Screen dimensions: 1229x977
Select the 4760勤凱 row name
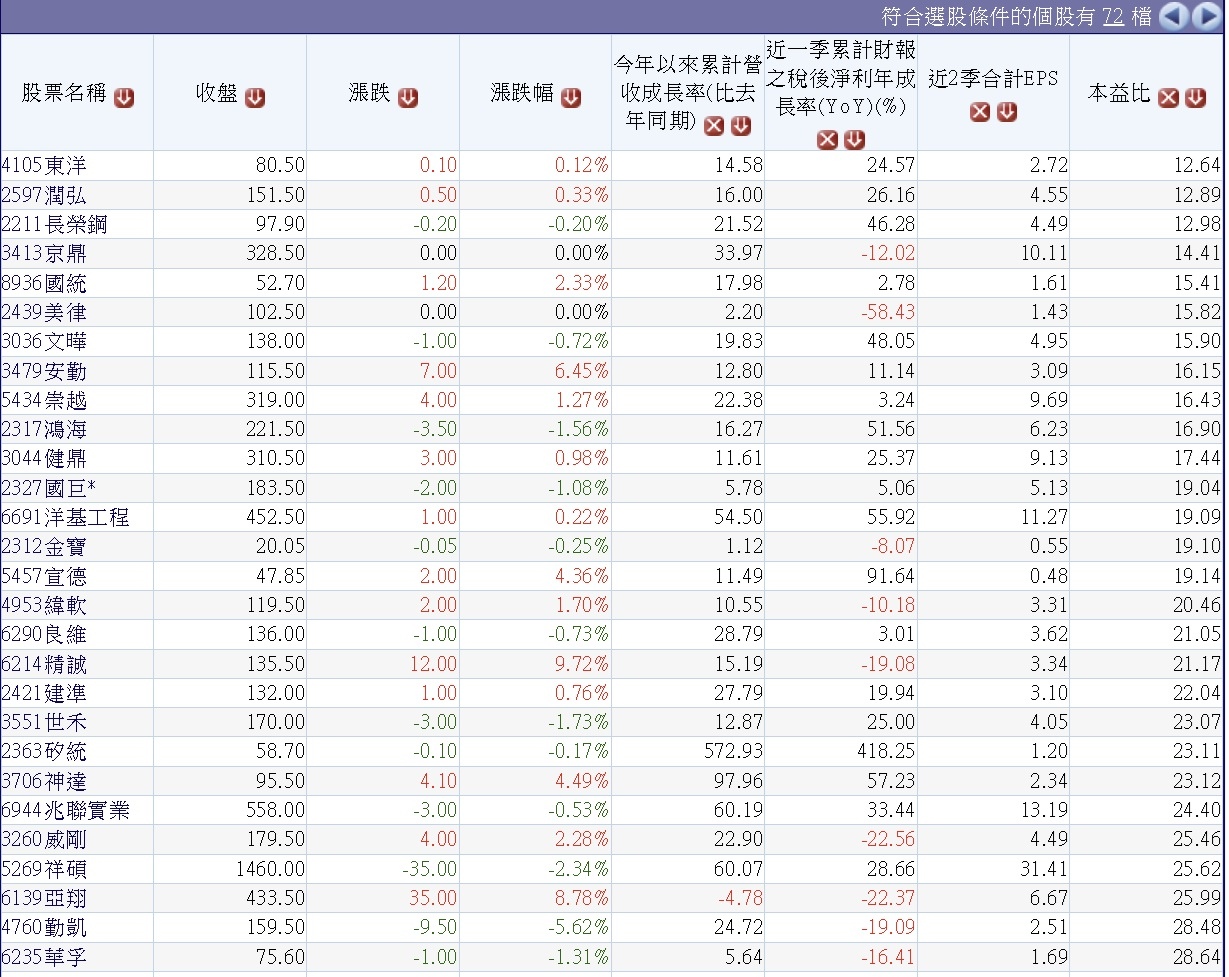pyautogui.click(x=44, y=927)
